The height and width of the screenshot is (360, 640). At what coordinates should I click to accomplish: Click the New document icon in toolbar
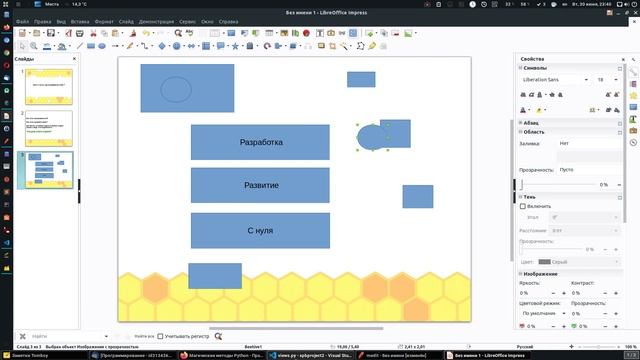[22, 33]
